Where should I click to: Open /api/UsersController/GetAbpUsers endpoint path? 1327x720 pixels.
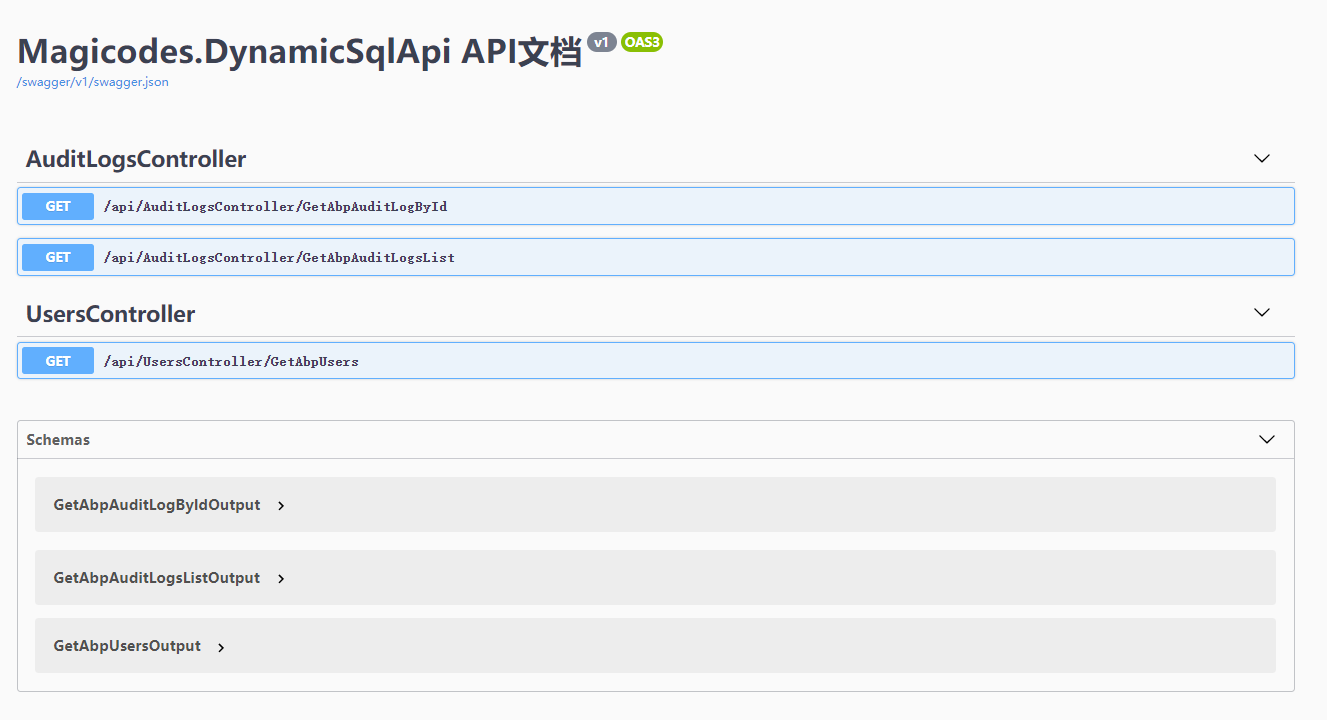[x=231, y=362]
